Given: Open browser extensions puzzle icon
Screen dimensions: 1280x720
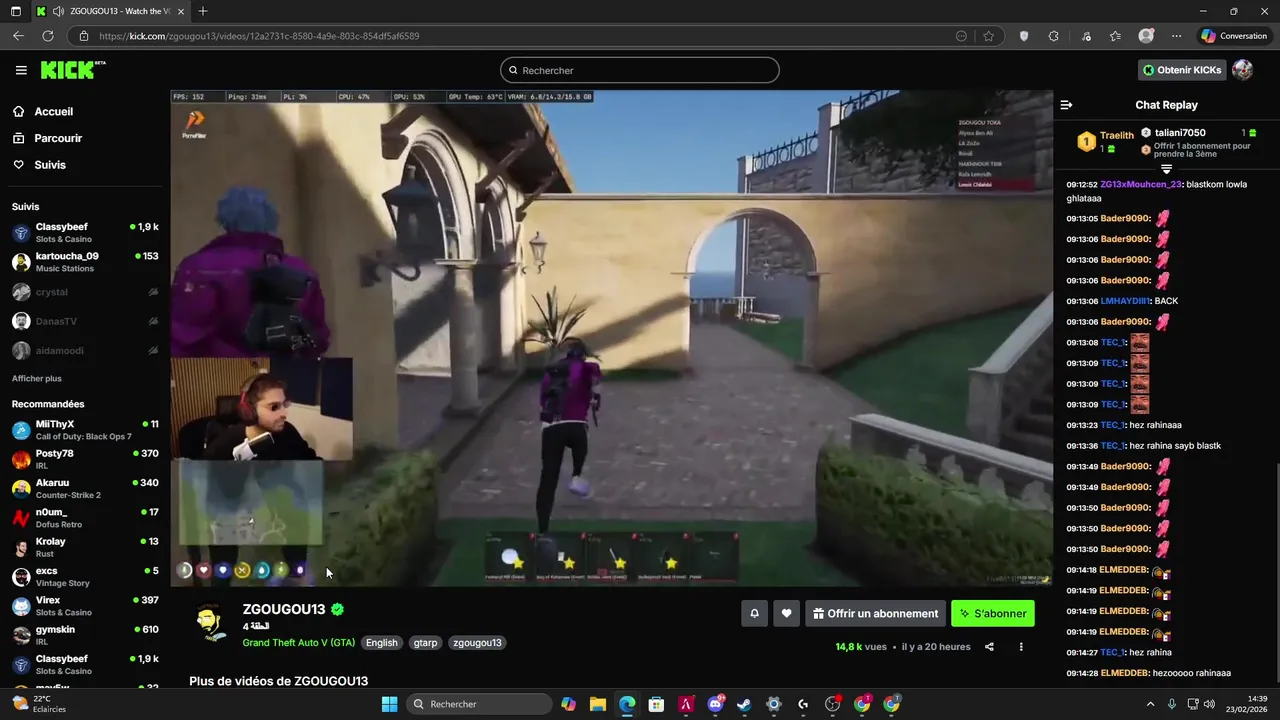Looking at the screenshot, I should coord(1053,36).
